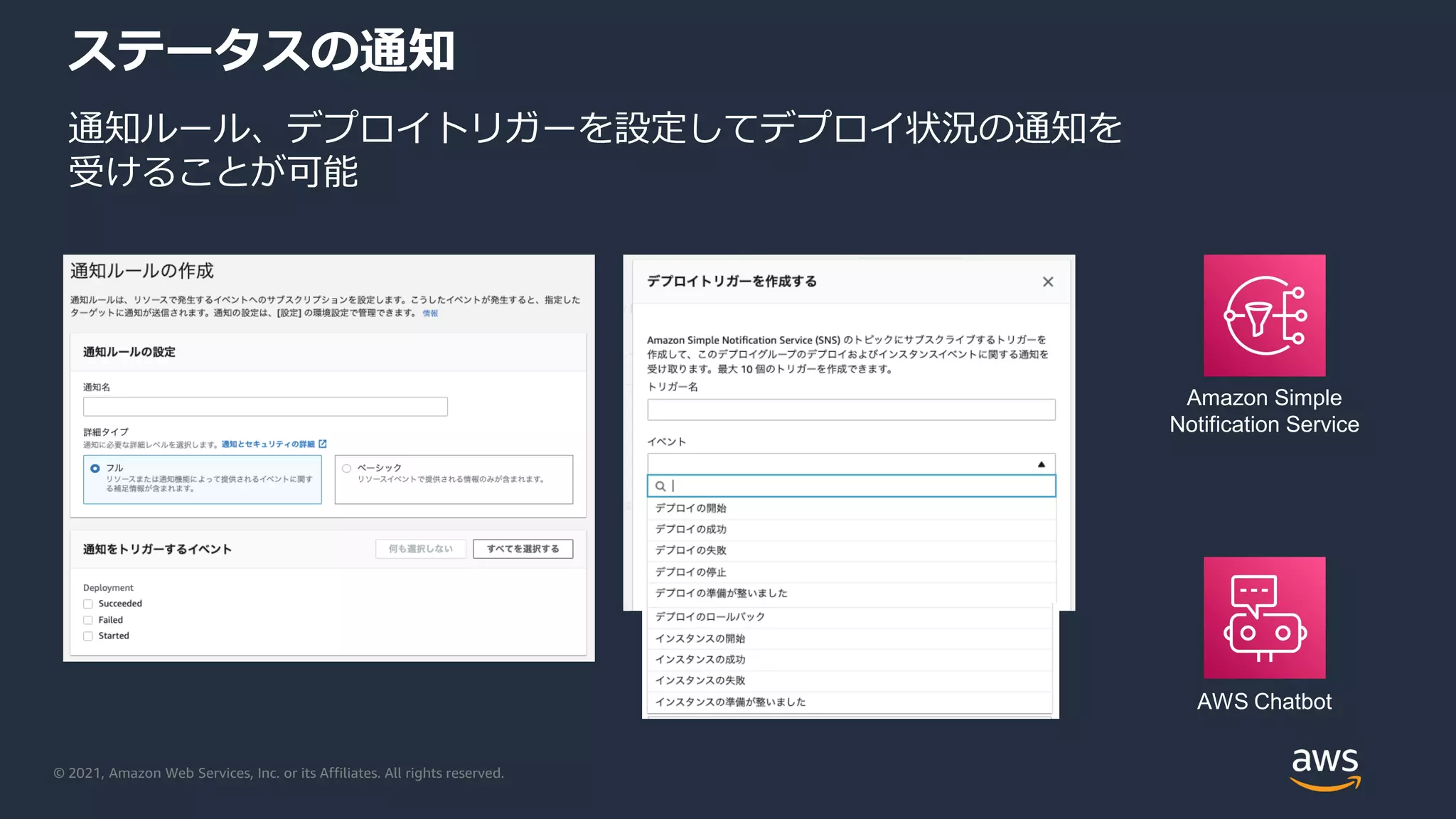Viewport: 1456px width, 819px height.
Task: Click the すべてを選択する button
Action: coord(523,549)
